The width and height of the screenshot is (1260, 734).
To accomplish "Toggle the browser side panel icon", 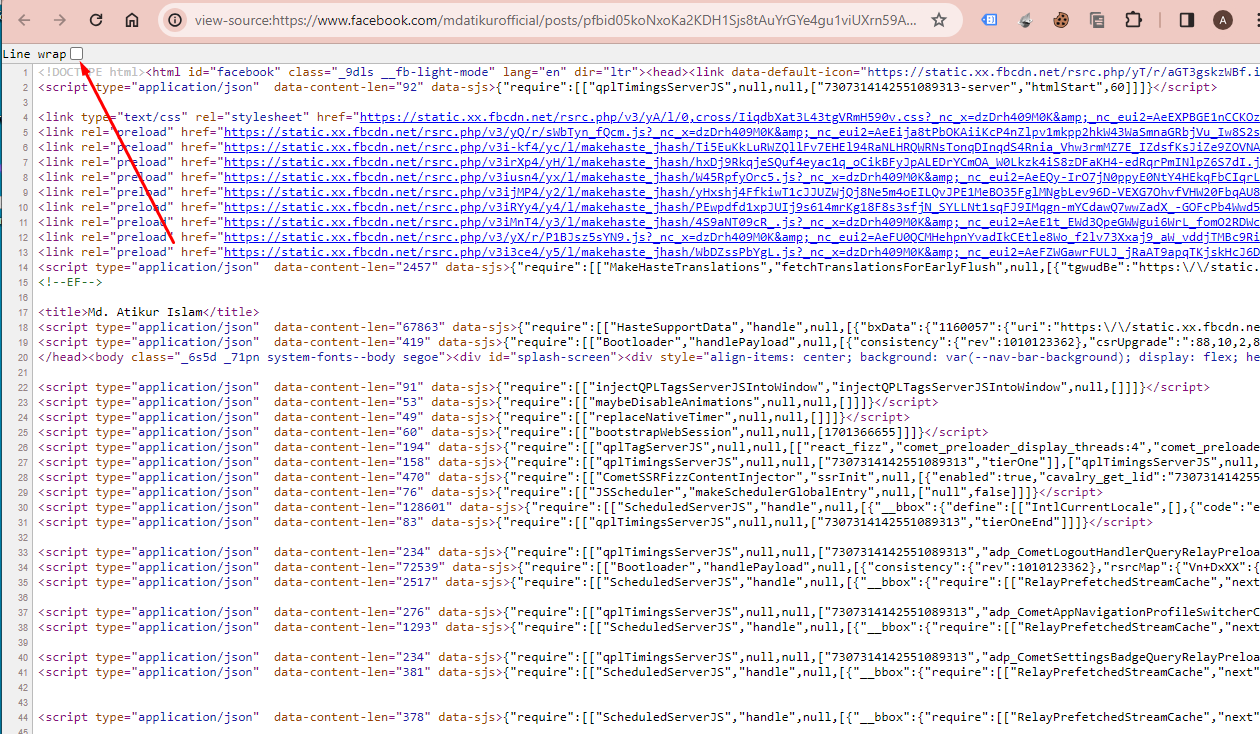I will coord(1187,20).
